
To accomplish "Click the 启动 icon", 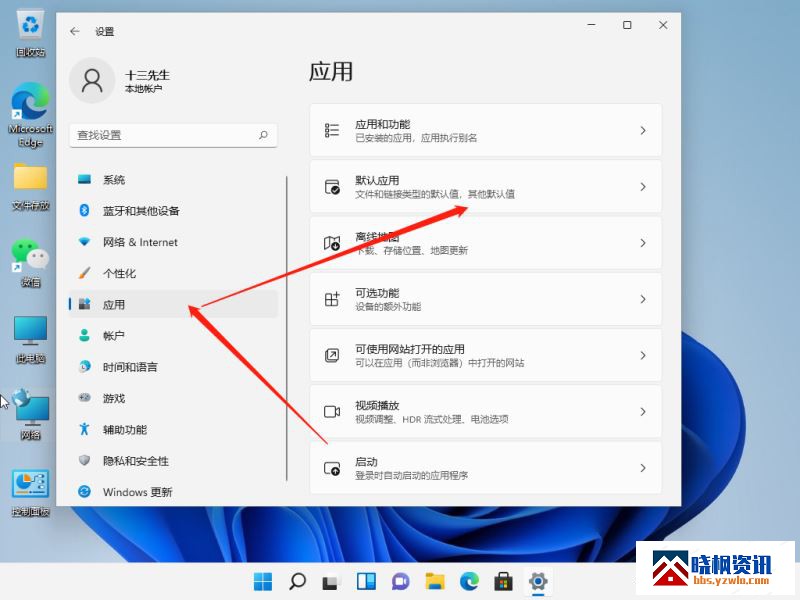I will click(332, 468).
